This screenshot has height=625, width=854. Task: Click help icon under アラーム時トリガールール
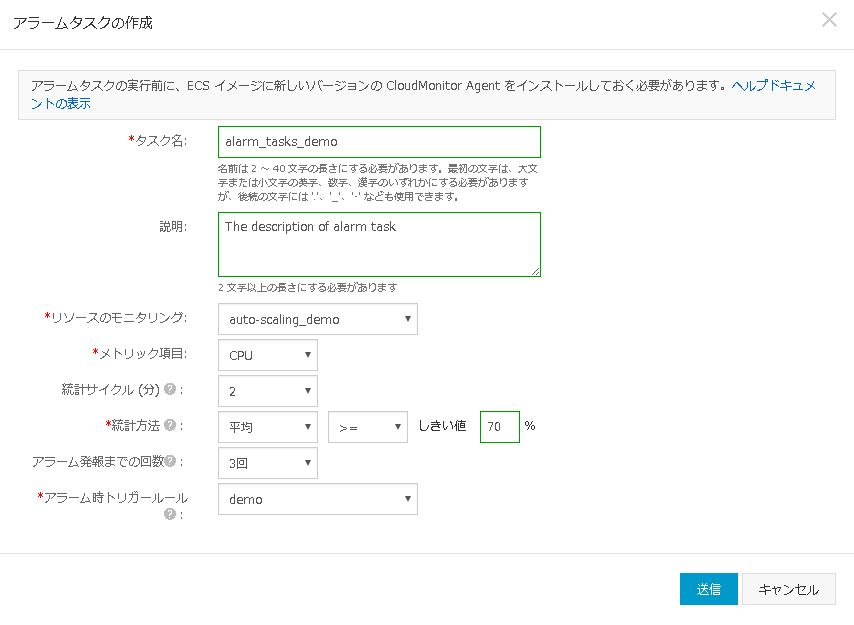(170, 514)
